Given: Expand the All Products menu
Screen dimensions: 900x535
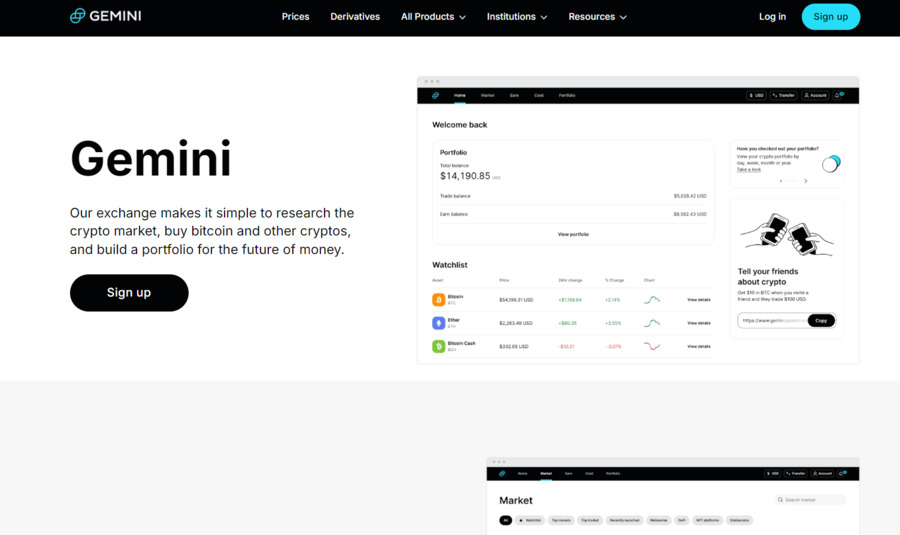Looking at the screenshot, I should 433,17.
